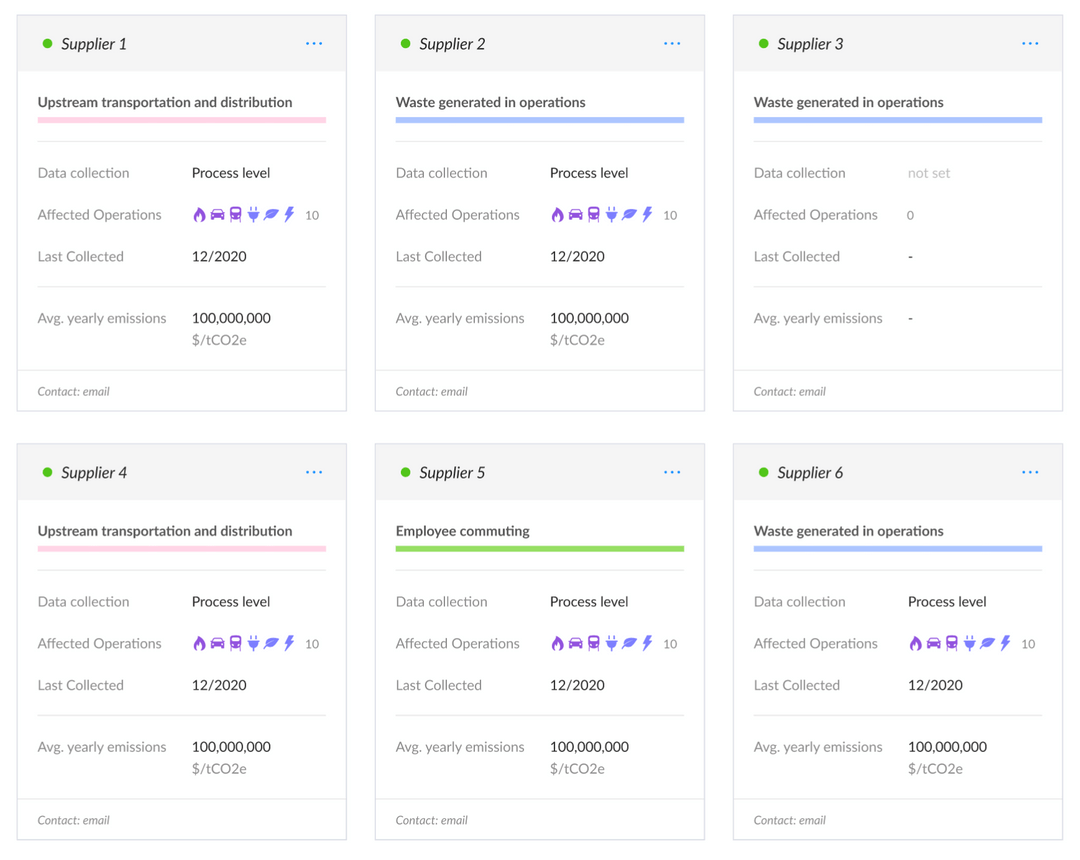This screenshot has height=860, width=1080.
Task: Open the Supplier 1 card title
Action: 94,44
